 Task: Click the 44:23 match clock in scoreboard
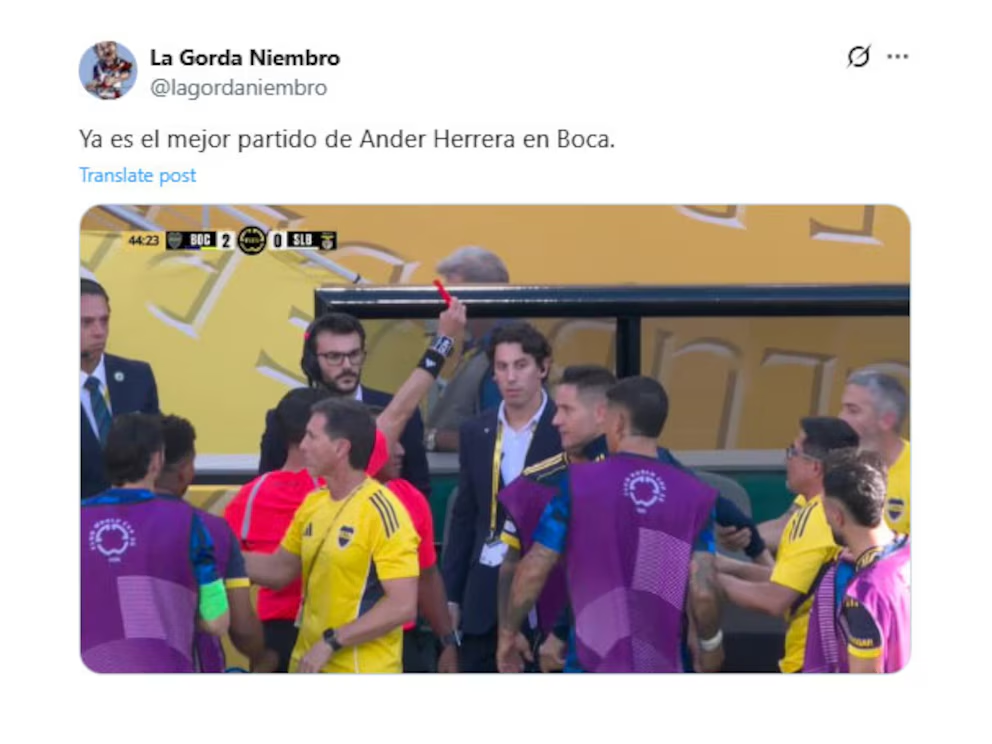point(144,240)
